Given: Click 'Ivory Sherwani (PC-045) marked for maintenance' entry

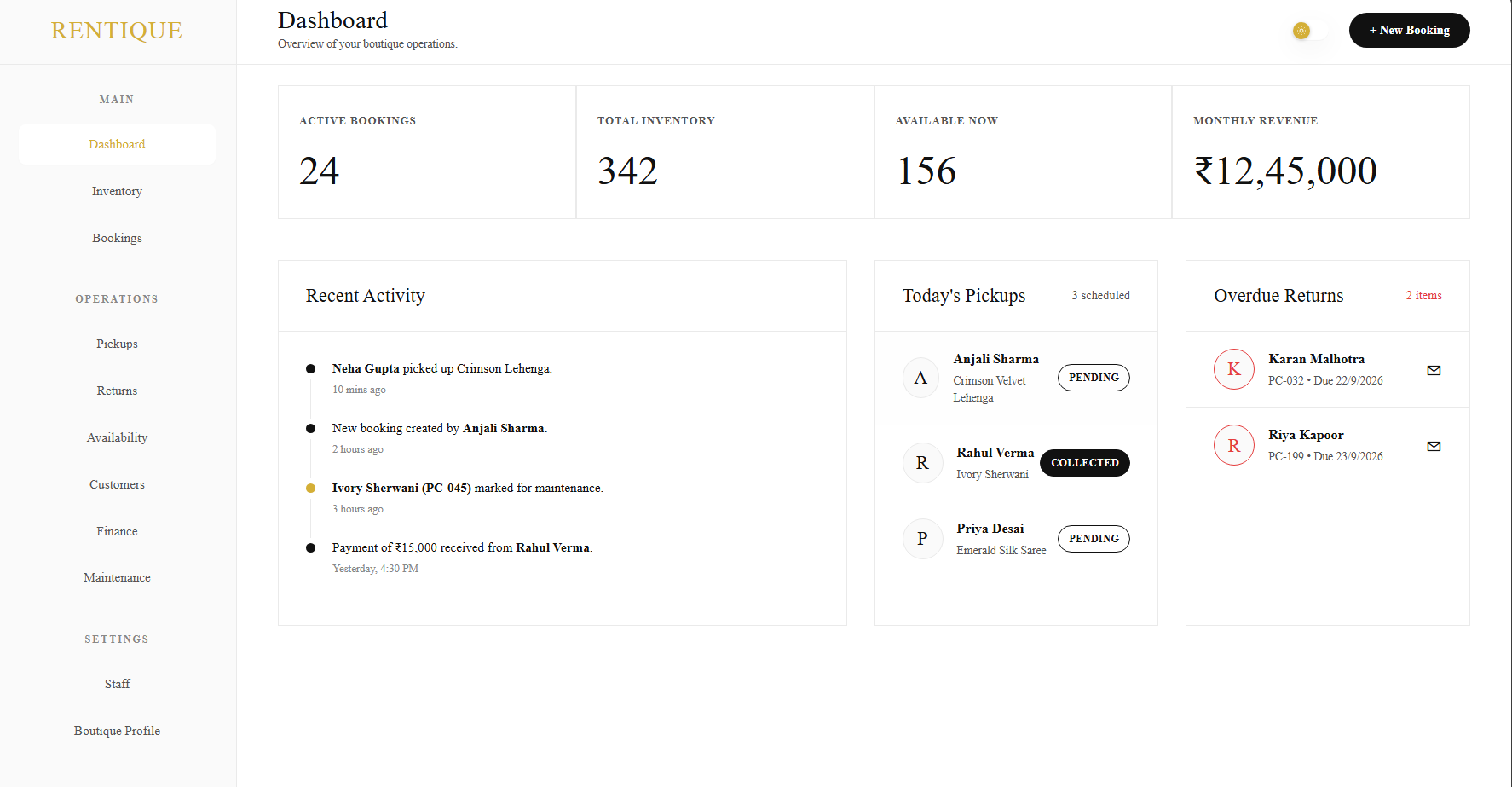Looking at the screenshot, I should click(468, 489).
